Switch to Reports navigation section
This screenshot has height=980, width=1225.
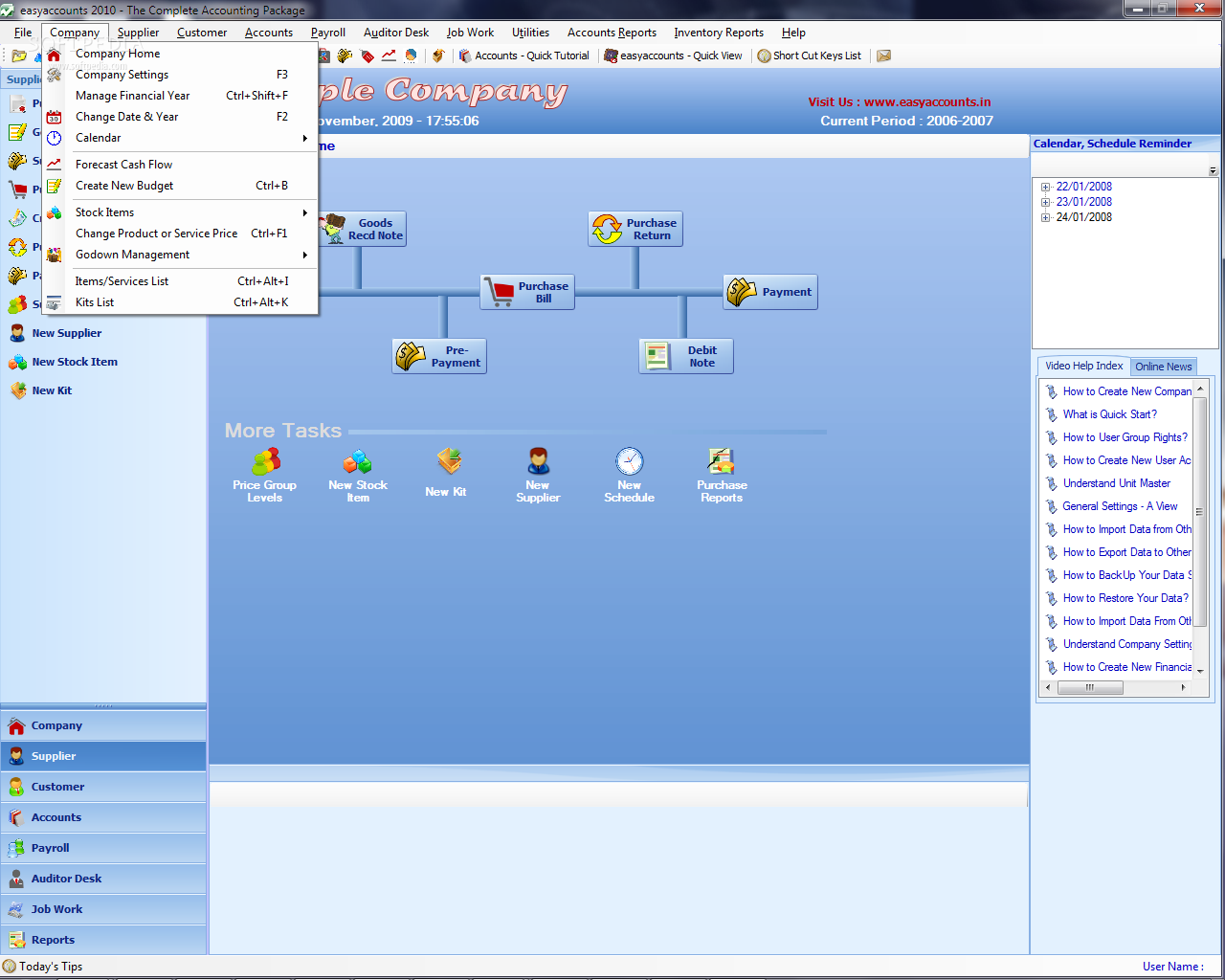(103, 940)
